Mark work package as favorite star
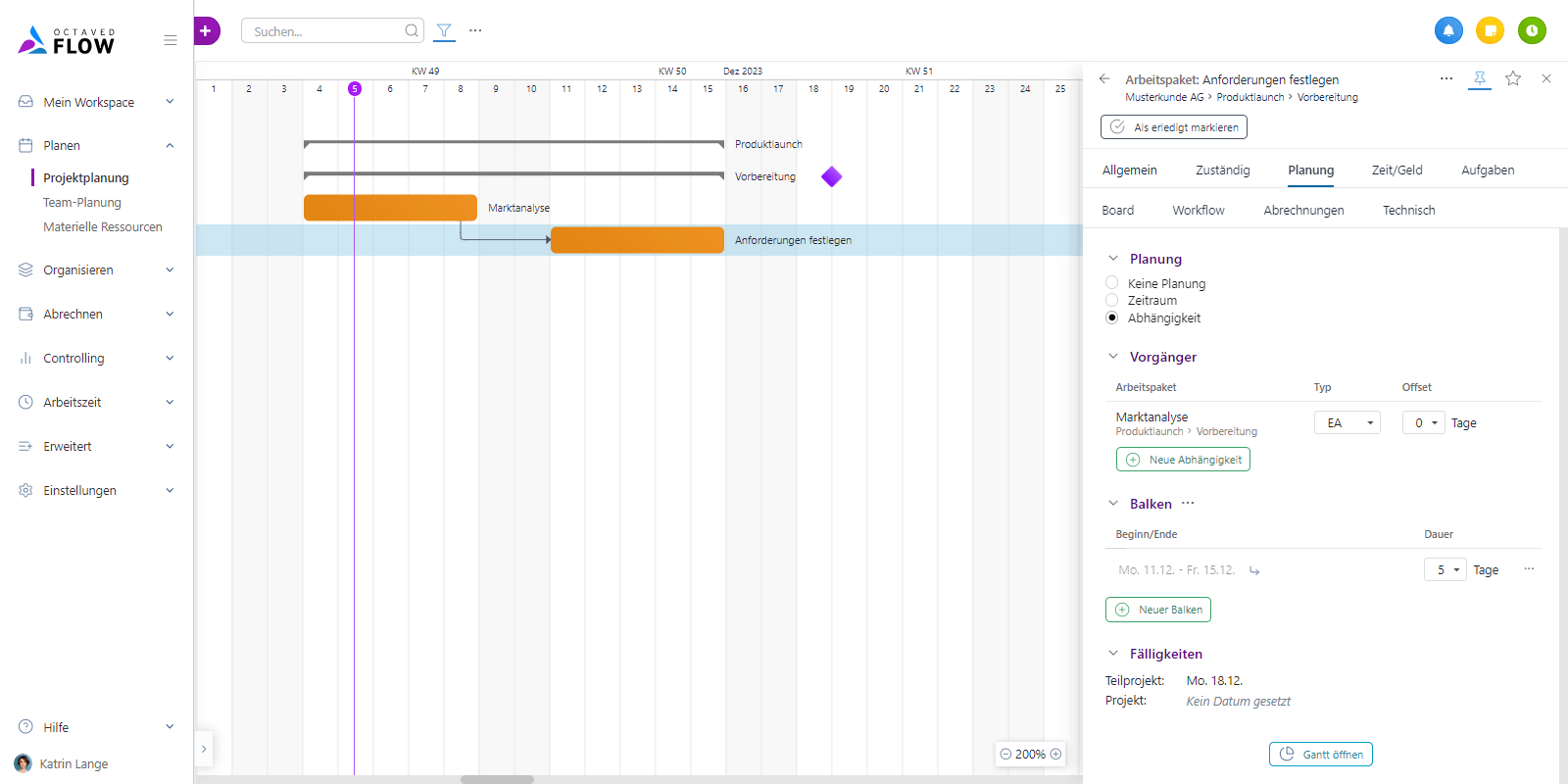The image size is (1568, 784). pos(1513,78)
